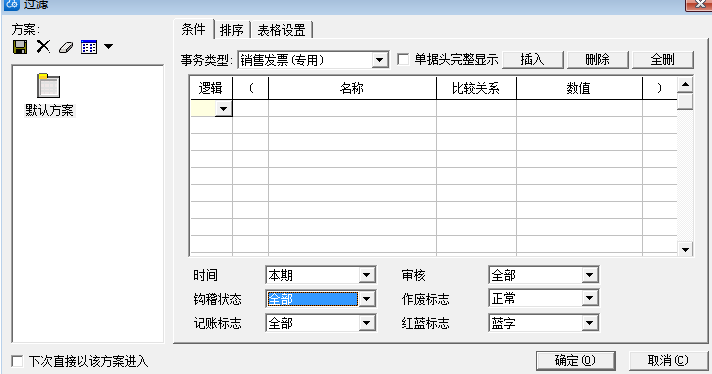Viewport: 712px width, 374px height.
Task: Click the 全删 button
Action: point(663,59)
